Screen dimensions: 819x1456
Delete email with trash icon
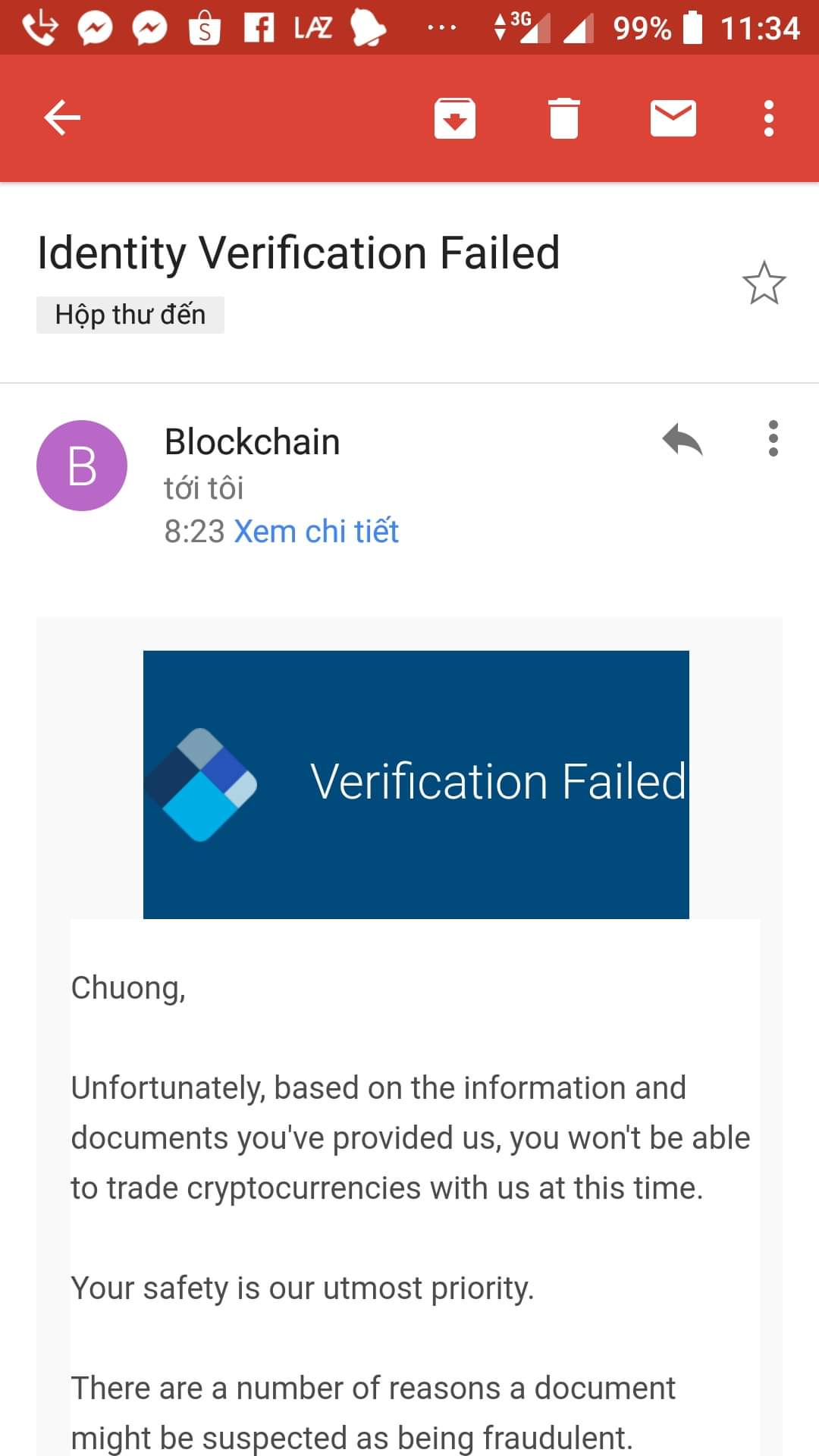(563, 118)
